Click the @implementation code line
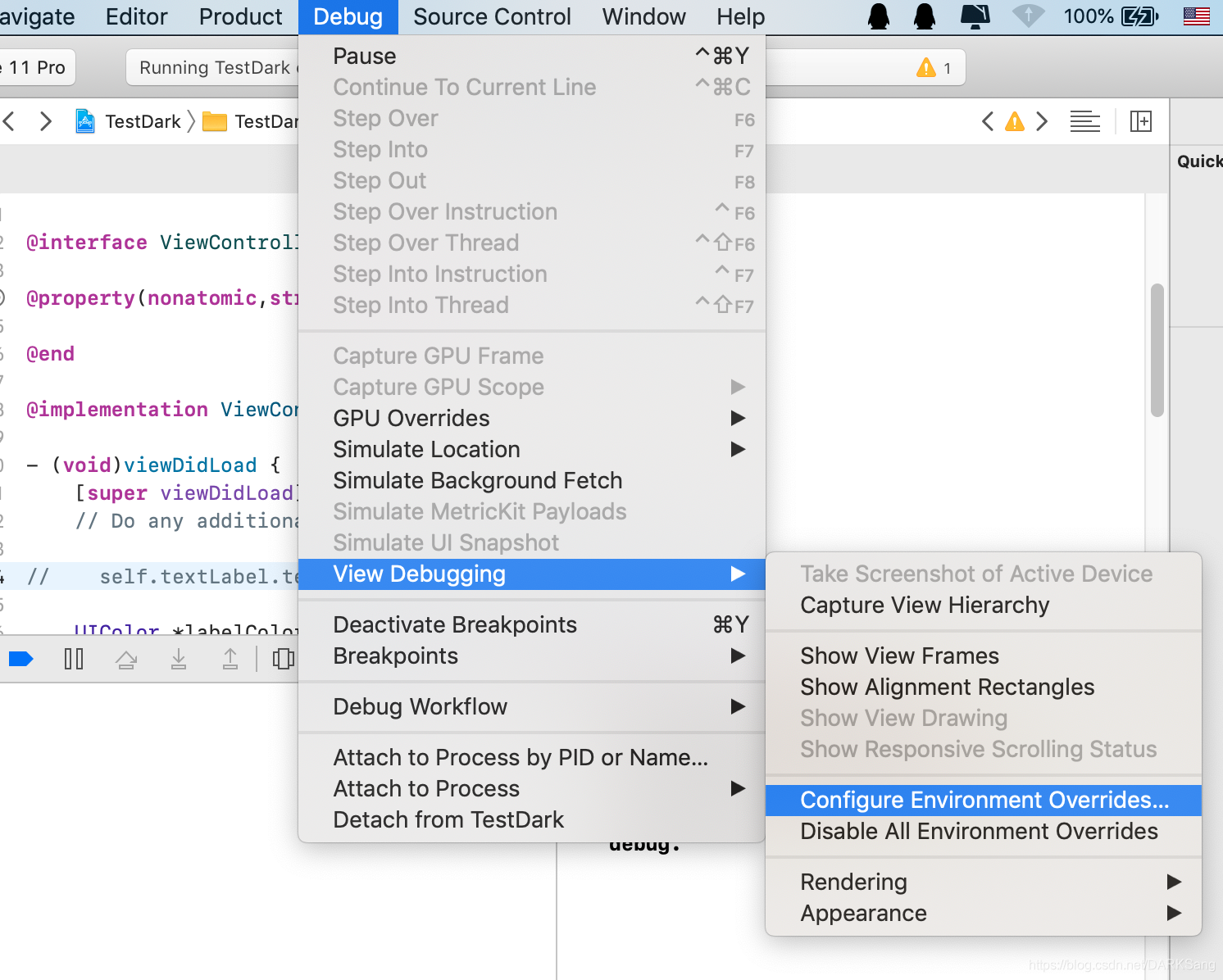1223x980 pixels. point(162,410)
